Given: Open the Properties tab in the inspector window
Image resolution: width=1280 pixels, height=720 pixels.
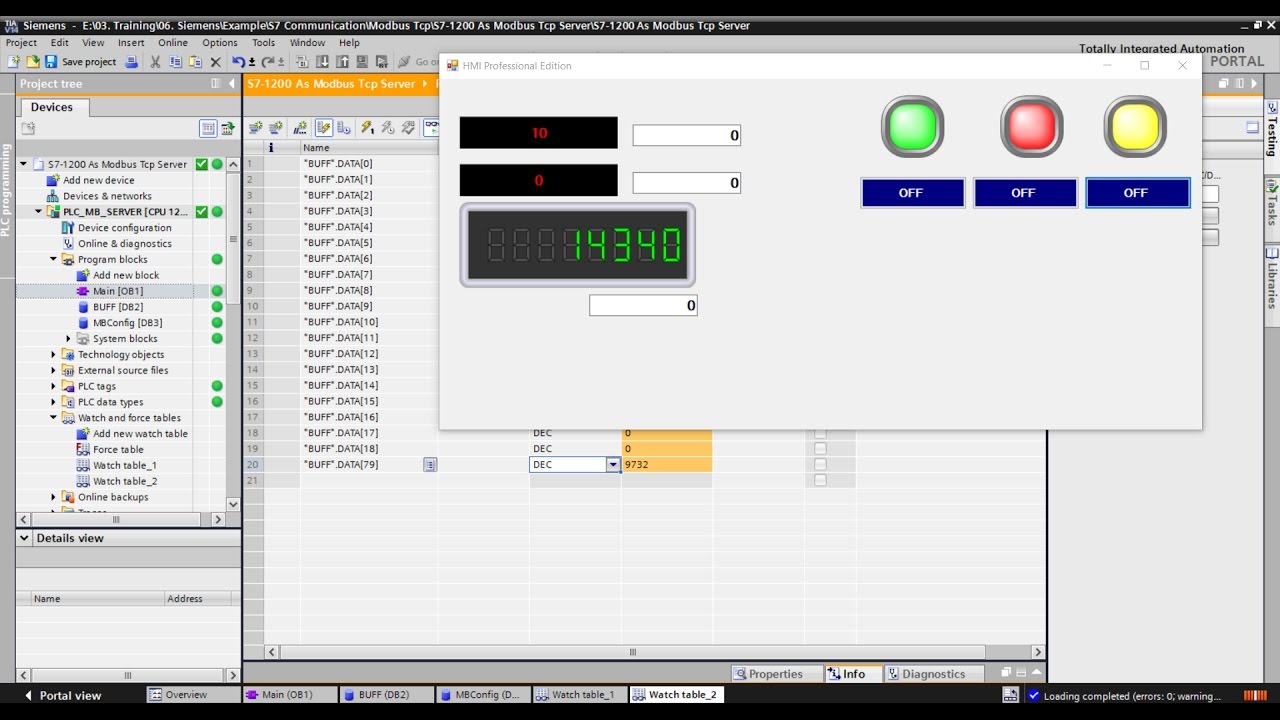Looking at the screenshot, I should pyautogui.click(x=776, y=674).
